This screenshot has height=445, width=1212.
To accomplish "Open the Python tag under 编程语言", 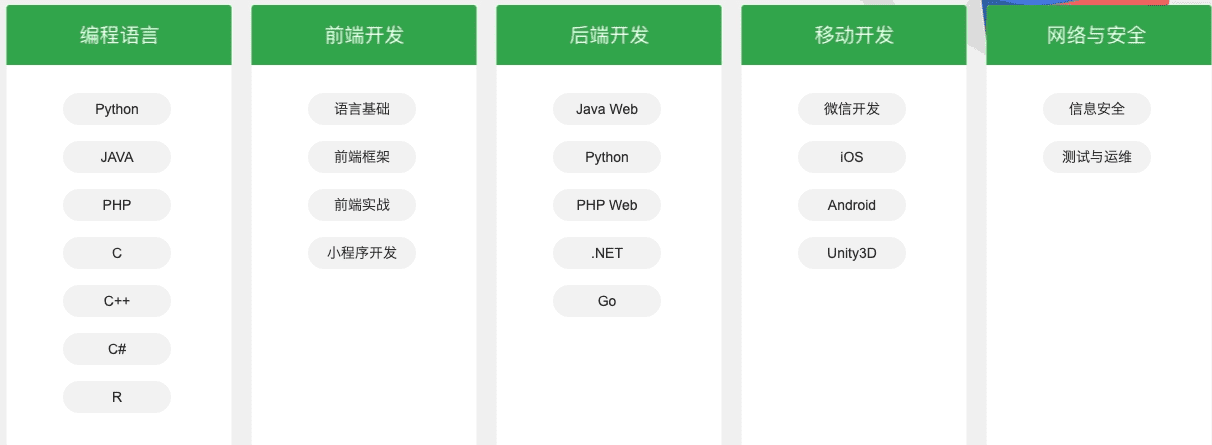I will pos(117,109).
